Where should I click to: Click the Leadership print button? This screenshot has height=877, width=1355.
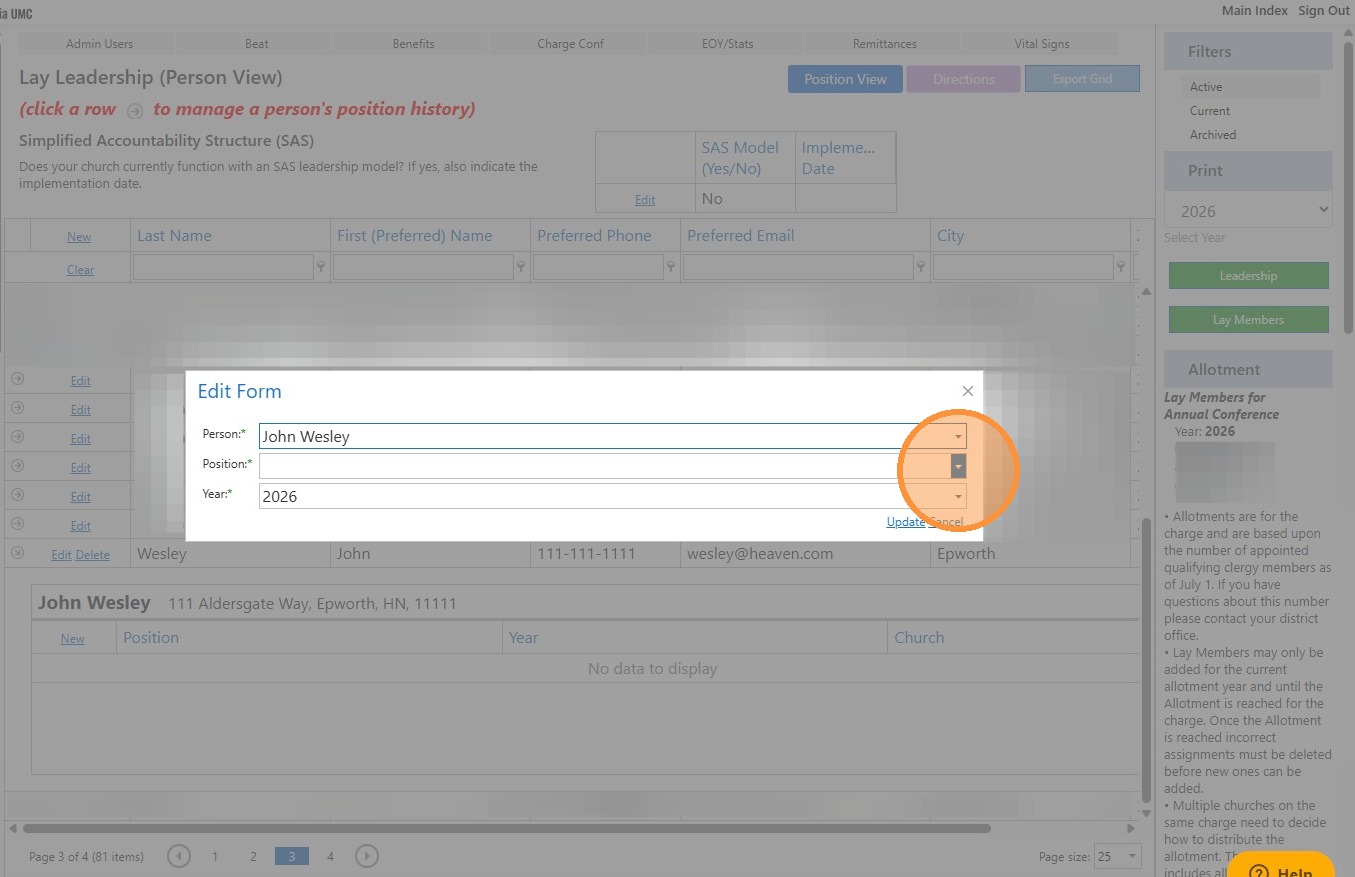pos(1248,276)
